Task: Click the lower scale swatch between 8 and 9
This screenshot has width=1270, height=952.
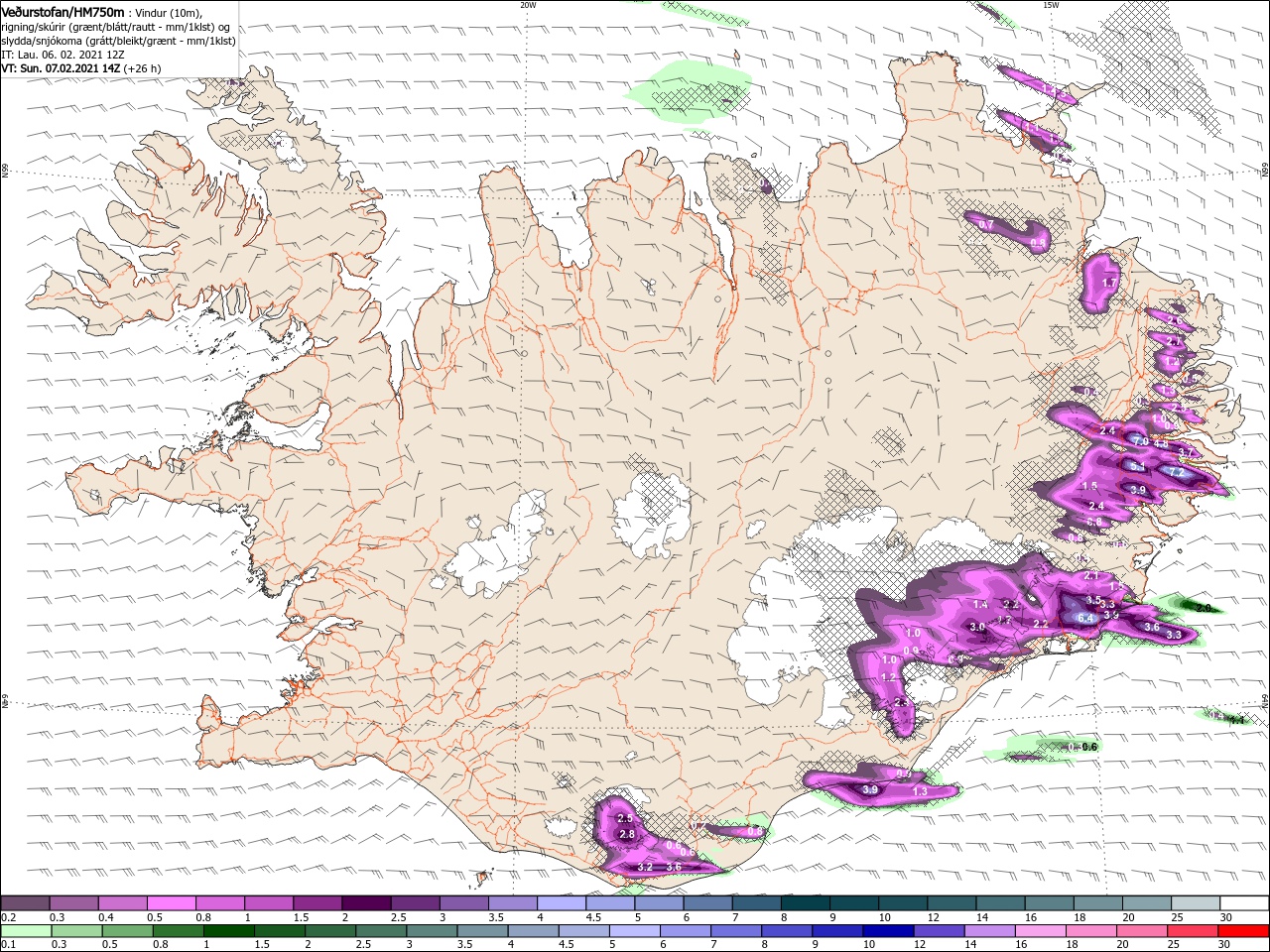Action: (x=785, y=930)
